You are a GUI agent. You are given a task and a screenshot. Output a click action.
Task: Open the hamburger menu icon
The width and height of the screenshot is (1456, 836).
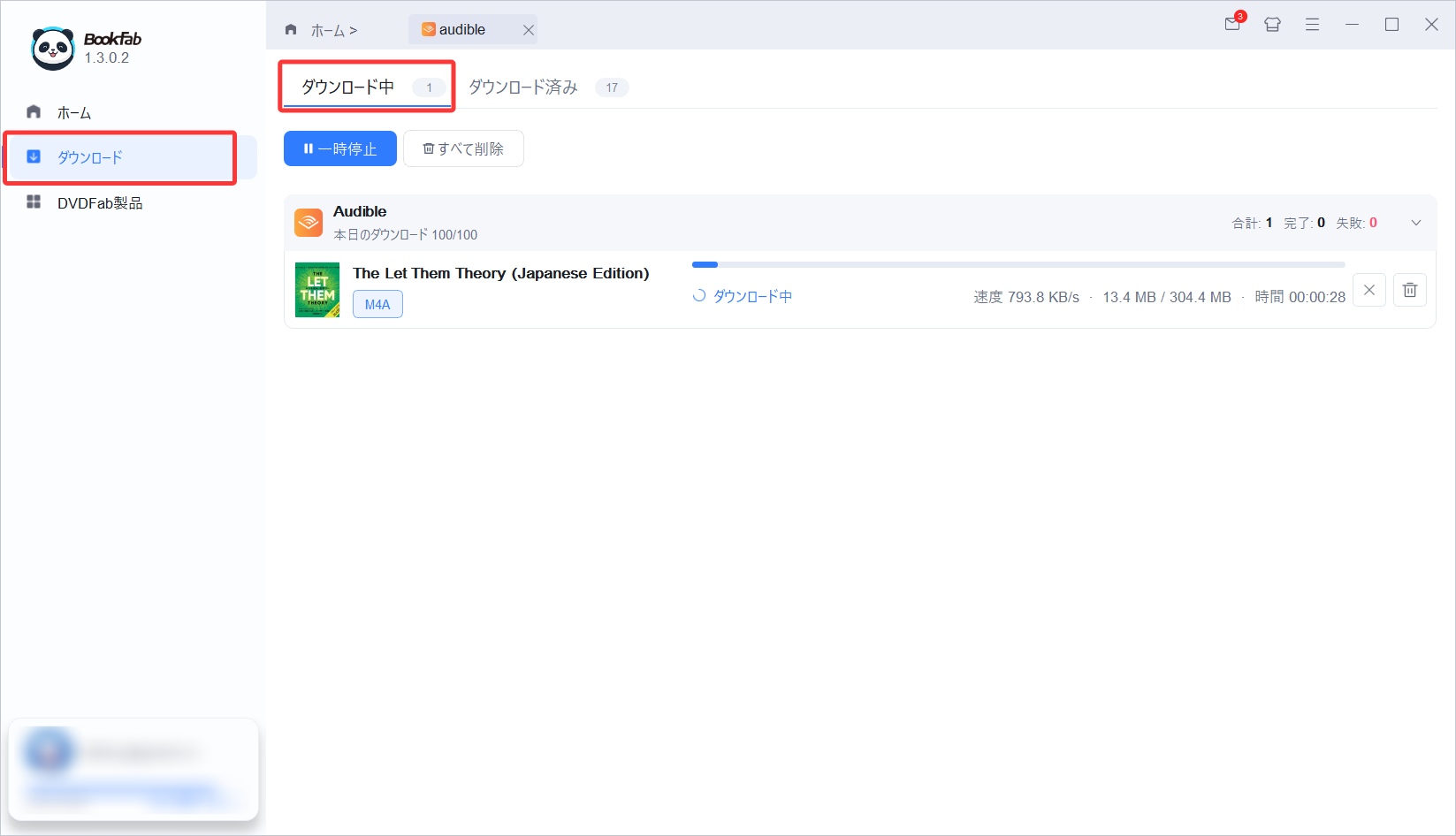pyautogui.click(x=1312, y=25)
